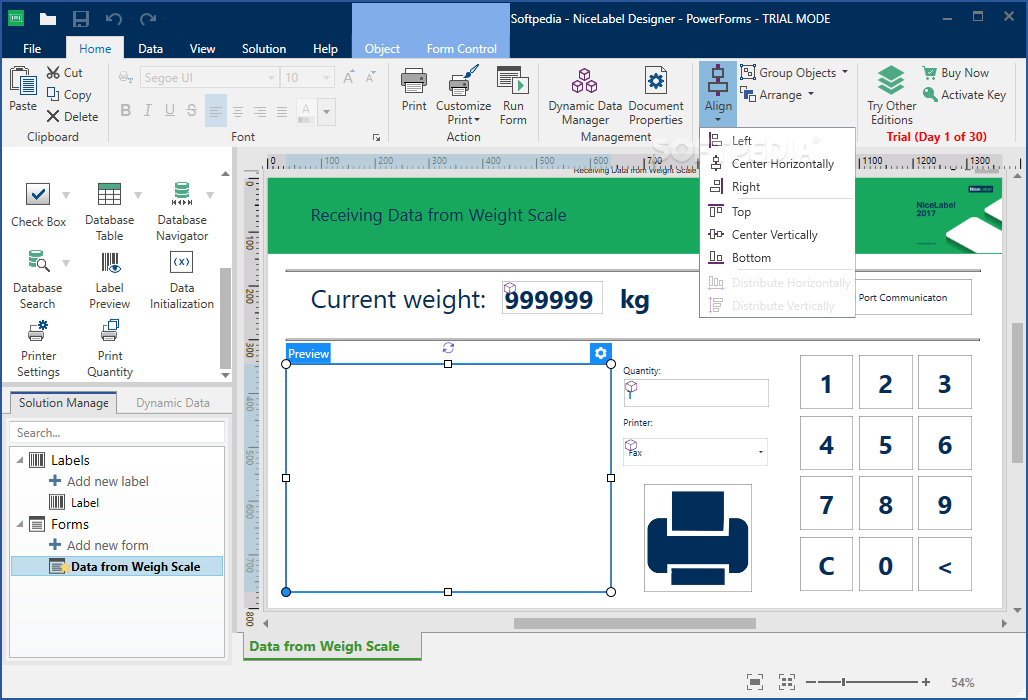Screen dimensions: 1028x700
Task: Click the Solution Manager search field
Action: point(117,433)
